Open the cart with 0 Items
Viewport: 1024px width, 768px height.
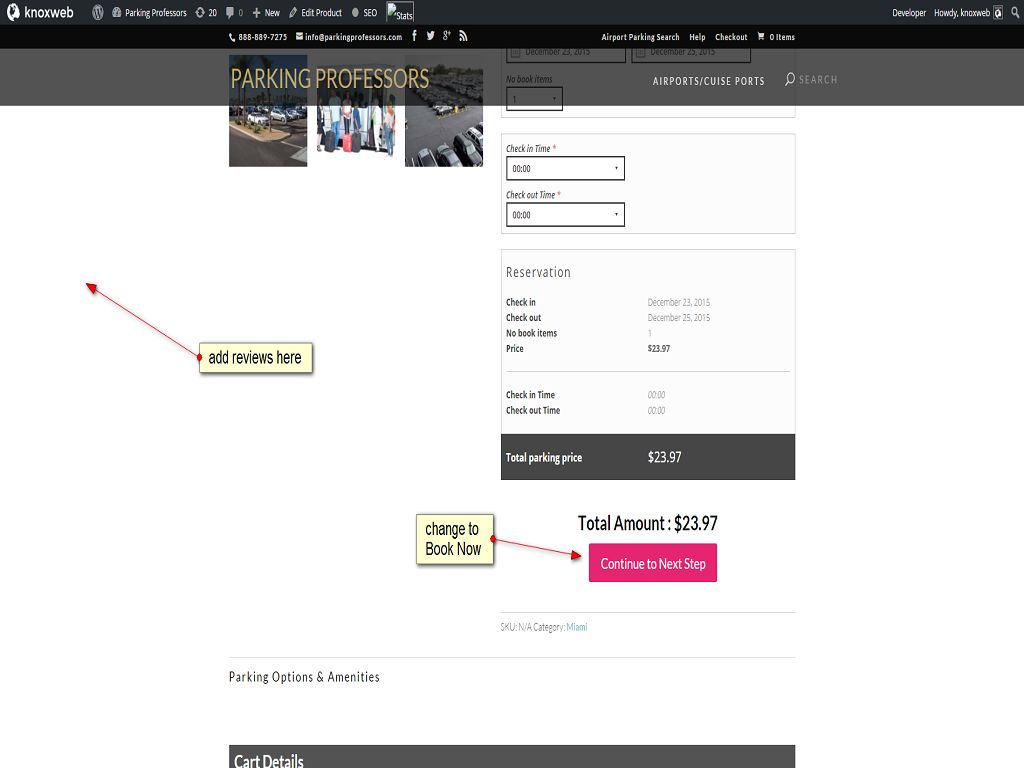click(776, 37)
